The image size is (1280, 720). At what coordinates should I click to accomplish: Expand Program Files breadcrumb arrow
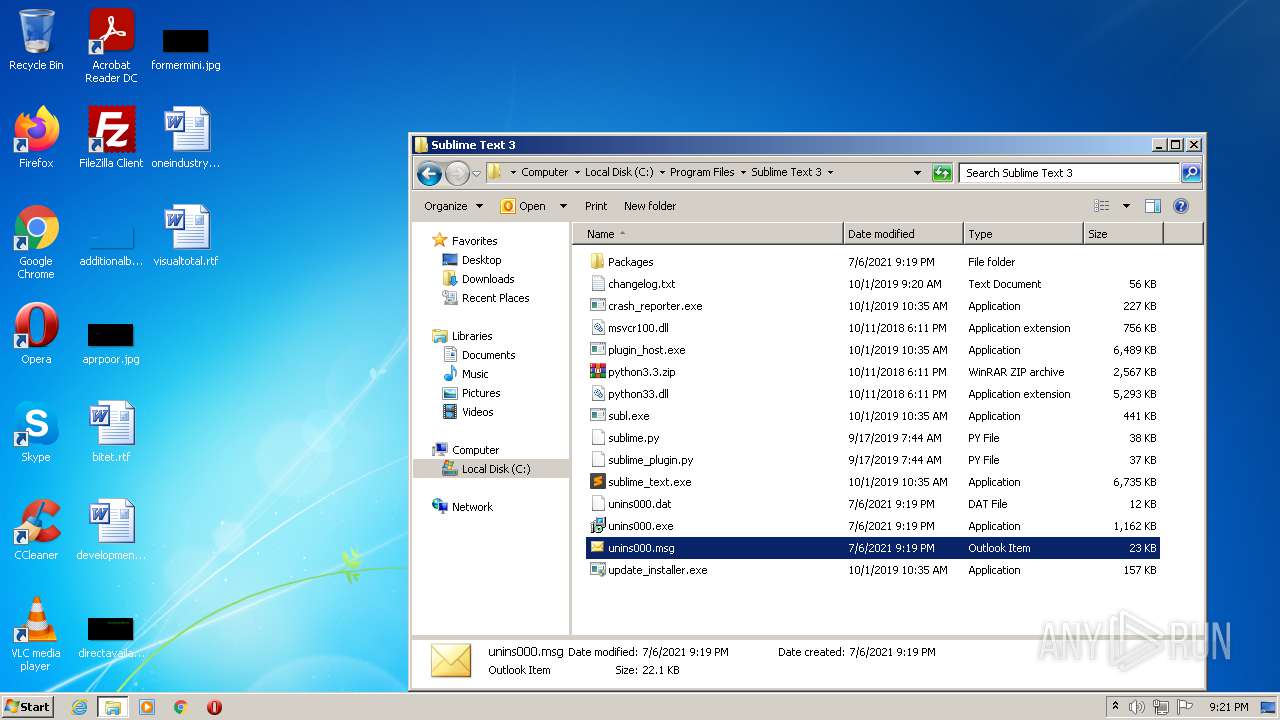(x=744, y=172)
